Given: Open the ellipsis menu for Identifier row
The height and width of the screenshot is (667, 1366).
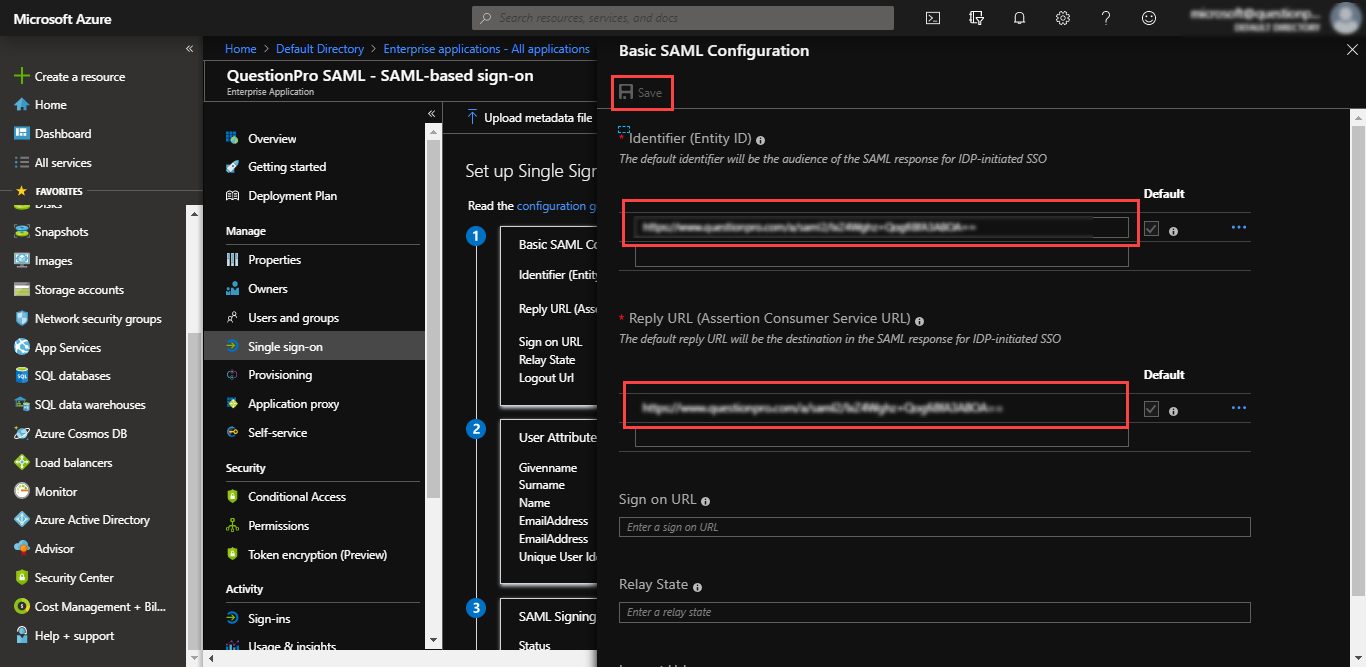Looking at the screenshot, I should pyautogui.click(x=1239, y=228).
